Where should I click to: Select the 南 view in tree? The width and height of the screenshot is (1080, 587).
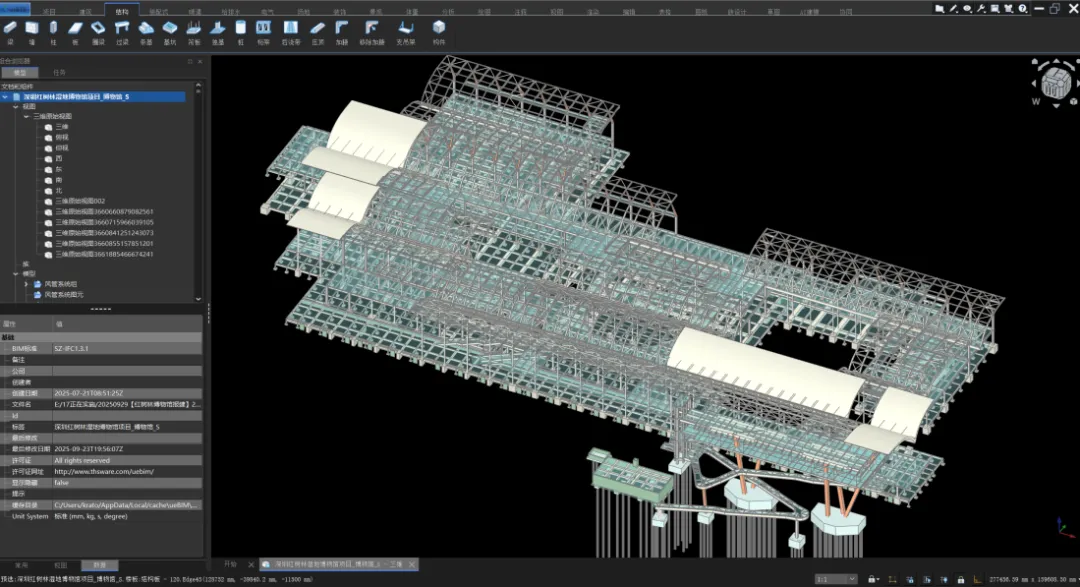tap(59, 180)
